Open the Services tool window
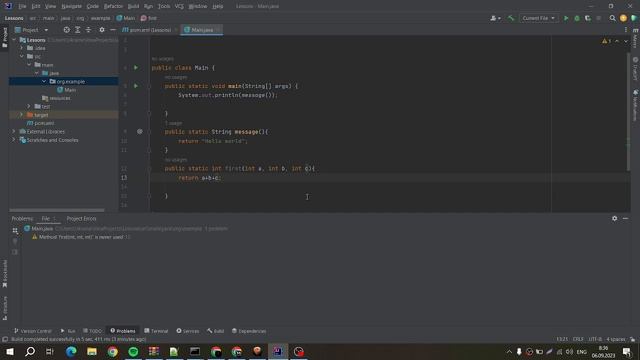The height and width of the screenshot is (360, 640). point(188,331)
